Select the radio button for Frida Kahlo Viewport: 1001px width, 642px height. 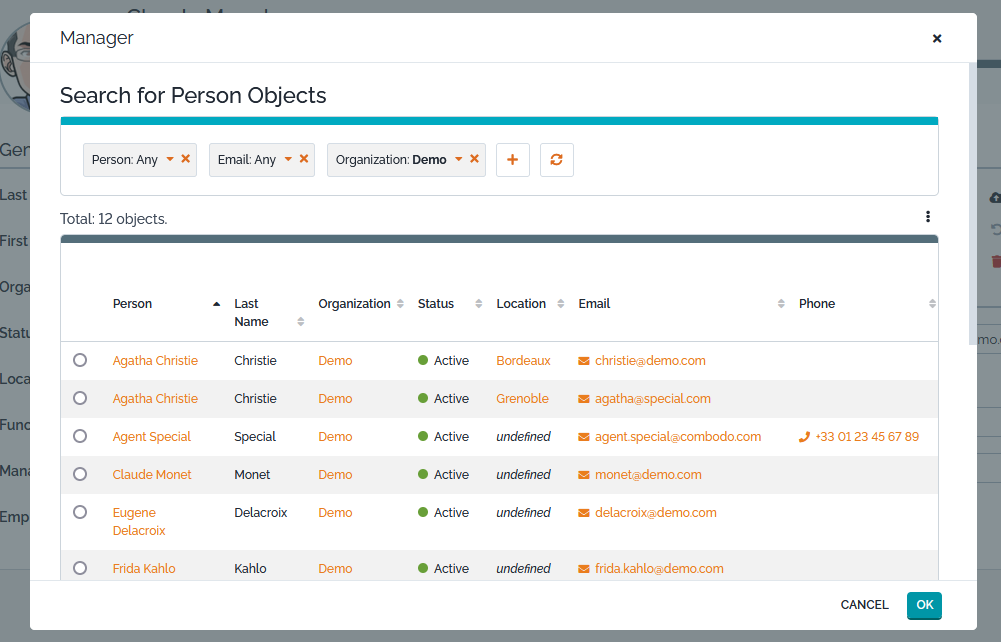tap(80, 567)
